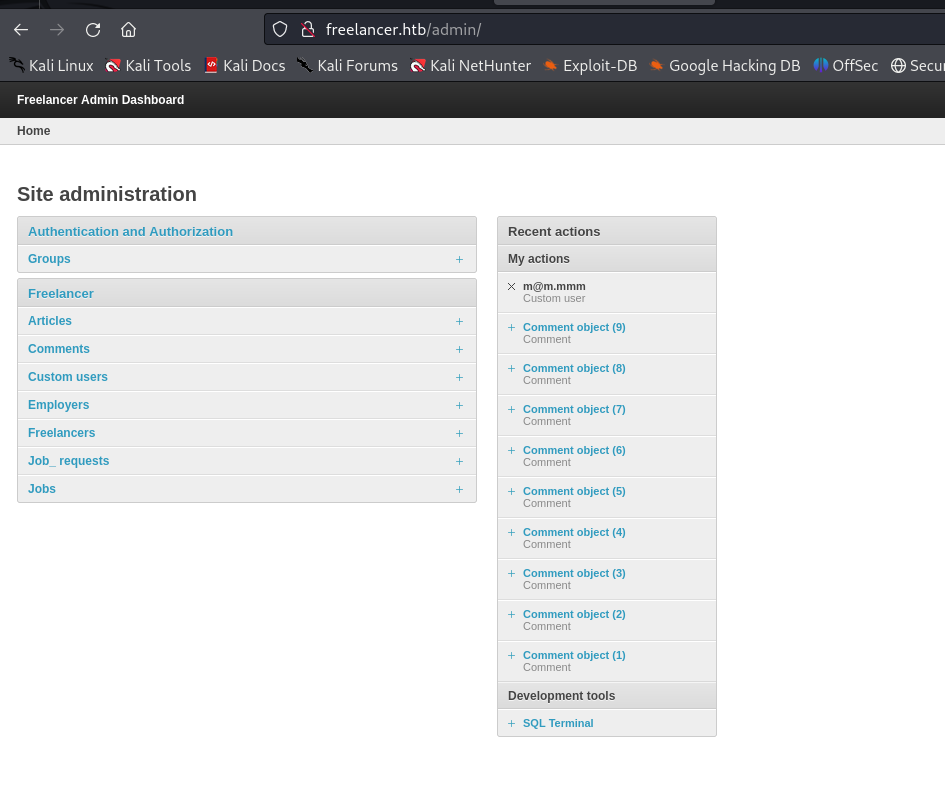This screenshot has height=805, width=945.
Task: Click the plus icon beside Articles
Action: [459, 321]
